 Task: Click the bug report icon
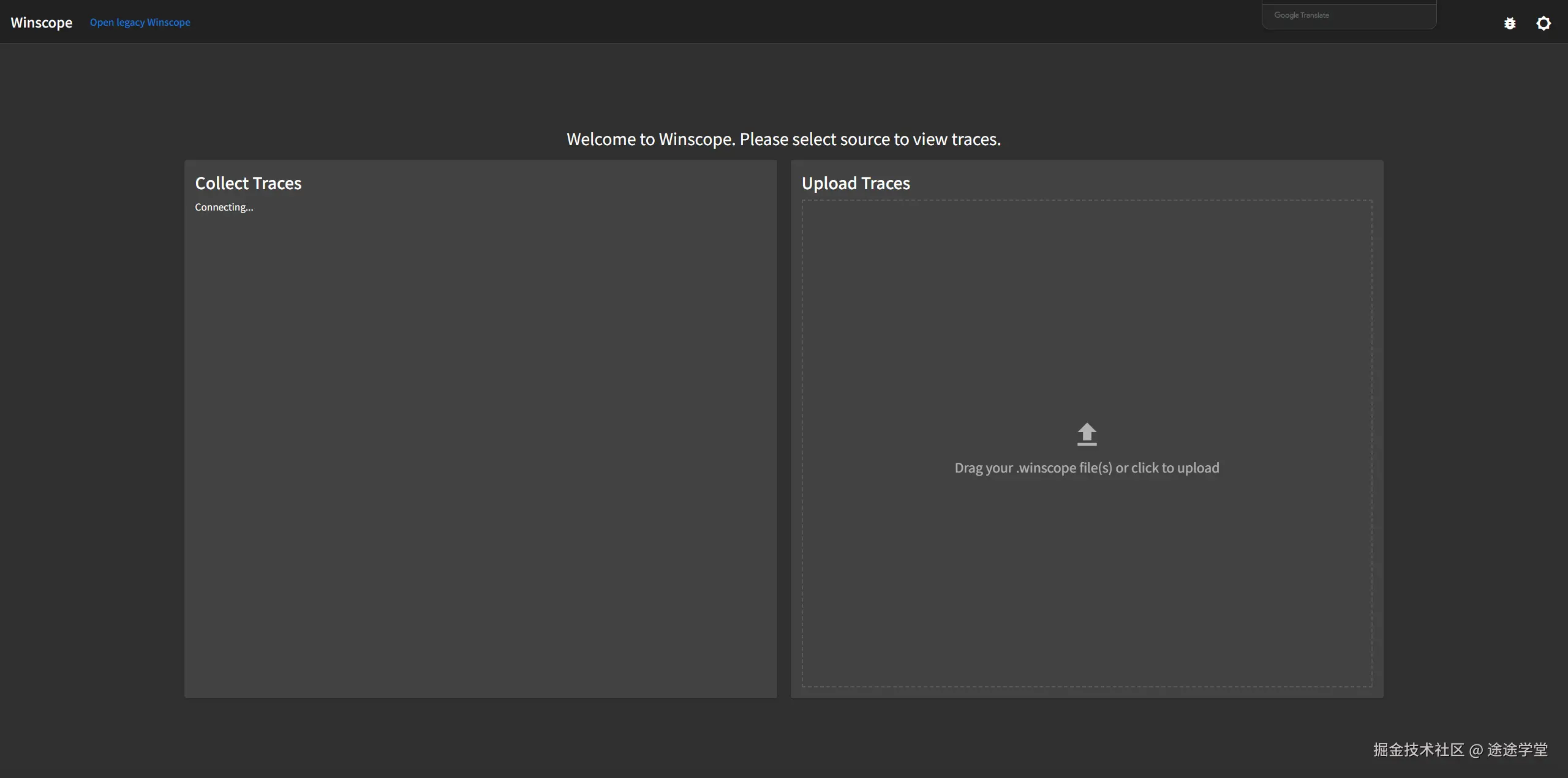(1510, 23)
